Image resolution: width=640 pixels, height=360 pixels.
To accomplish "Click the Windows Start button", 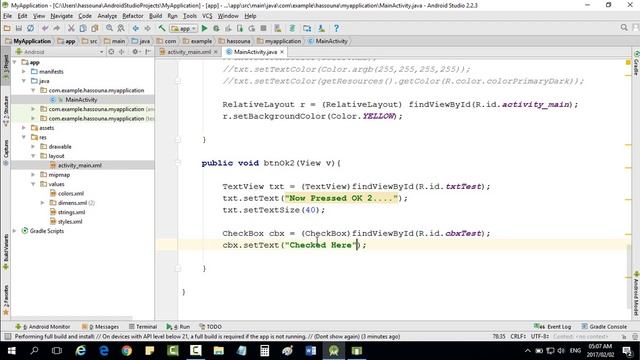I will [x=11, y=351].
